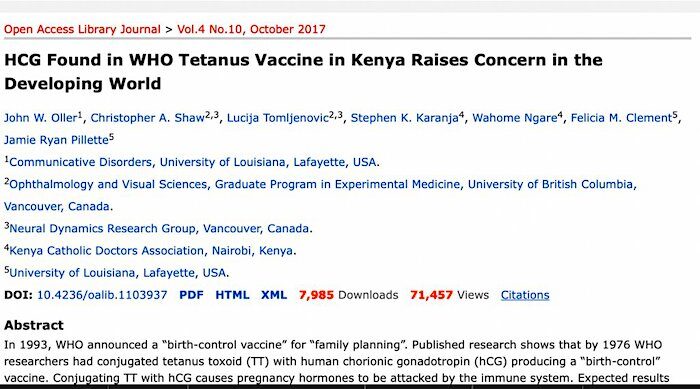
Task: Click author Felicia M. Clement
Action: (x=622, y=118)
